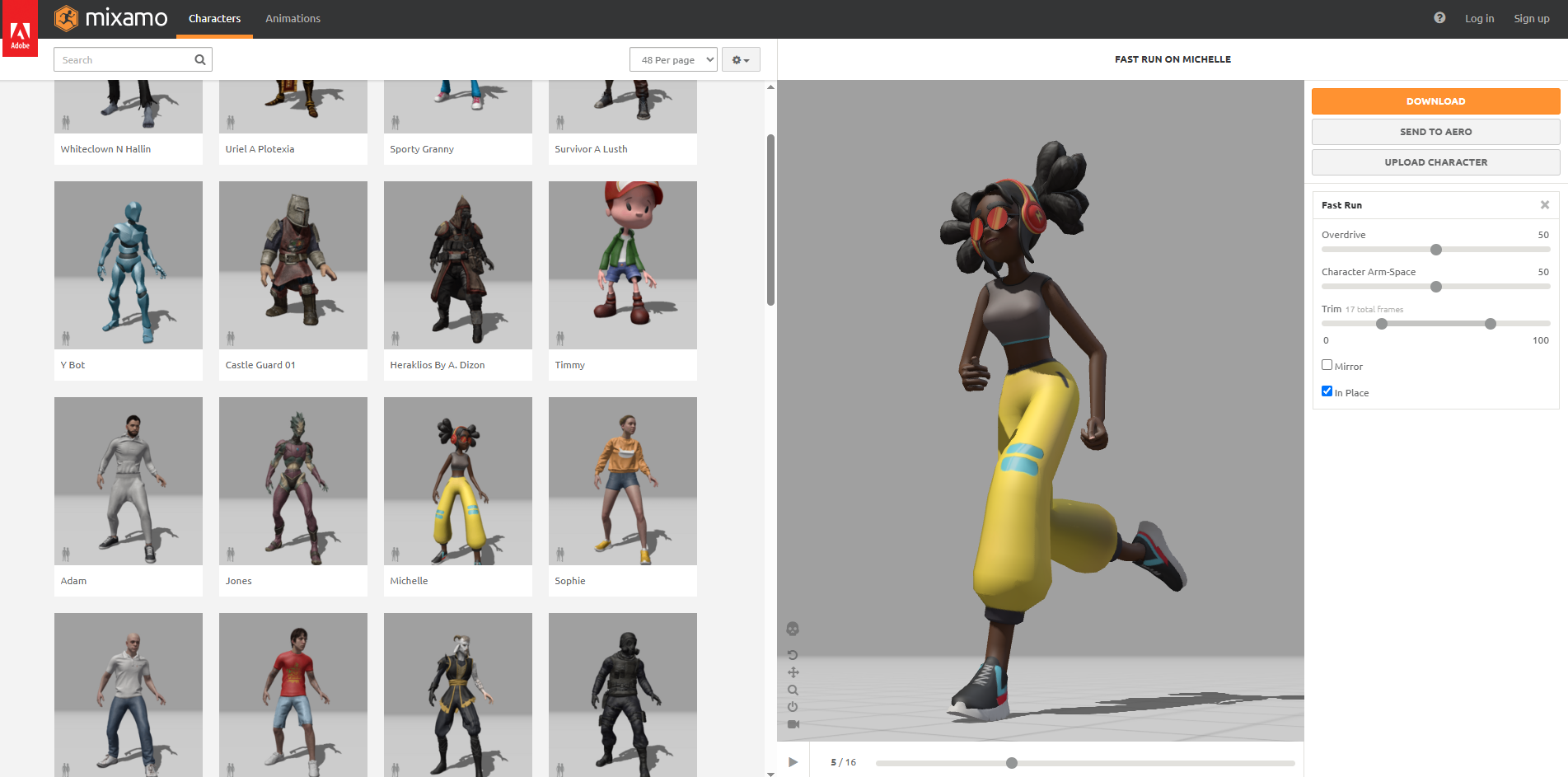
Task: Remove the Fast Run animation with X
Action: coord(1545,205)
